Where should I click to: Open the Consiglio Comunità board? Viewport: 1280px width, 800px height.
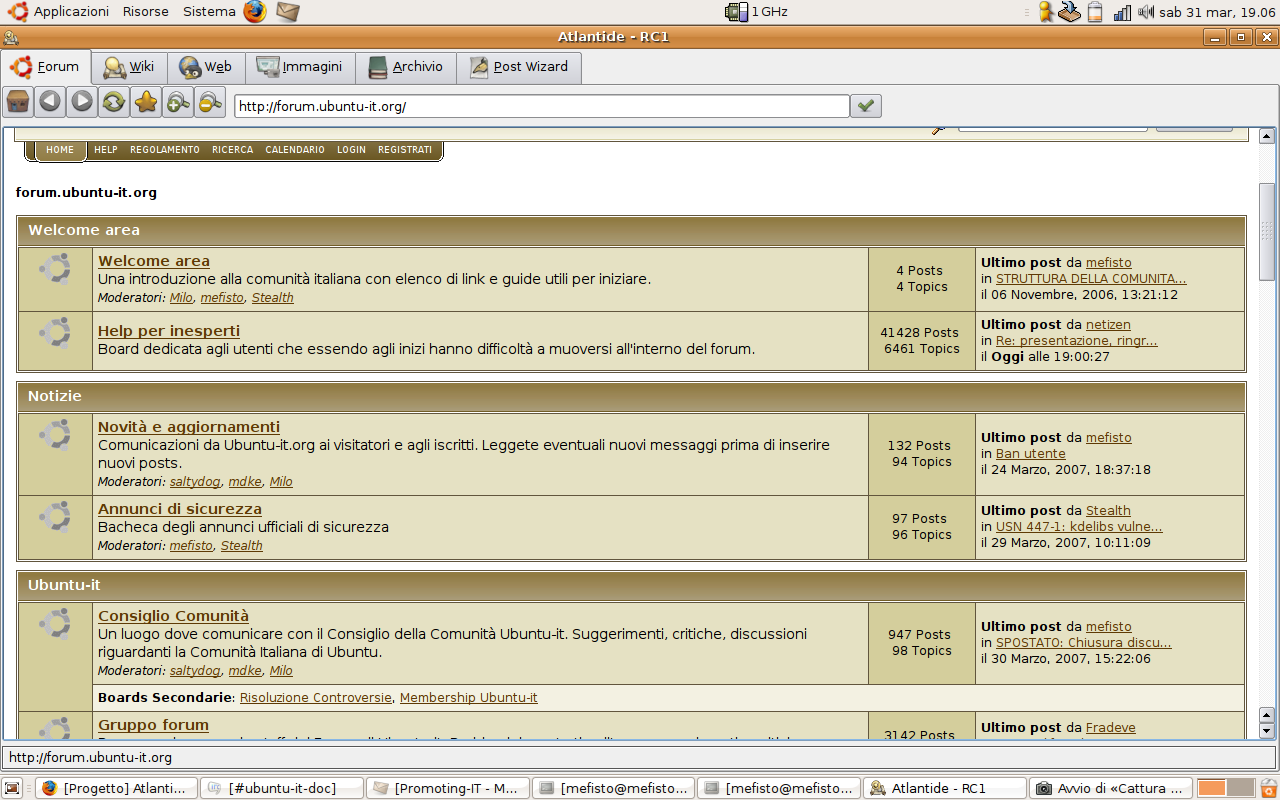point(173,616)
